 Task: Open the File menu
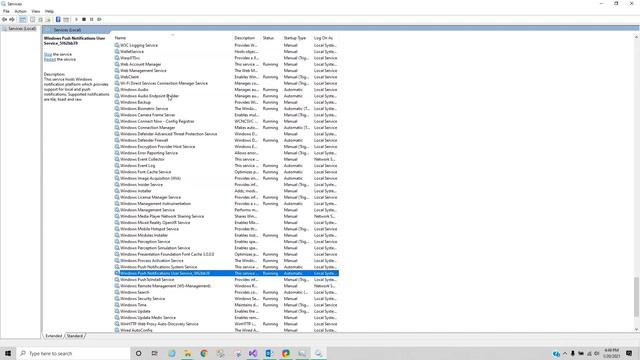click(x=6, y=11)
